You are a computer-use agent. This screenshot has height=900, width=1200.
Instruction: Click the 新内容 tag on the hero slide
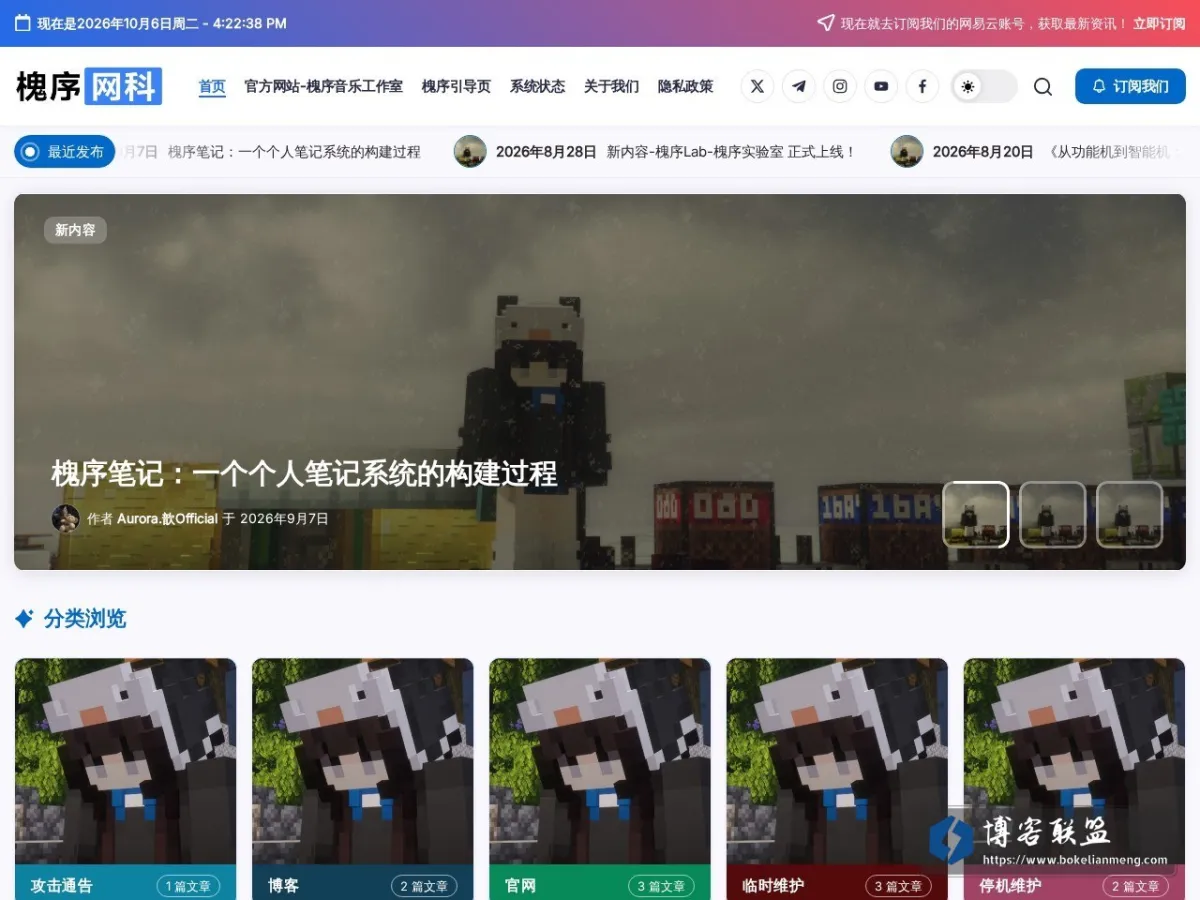point(75,230)
